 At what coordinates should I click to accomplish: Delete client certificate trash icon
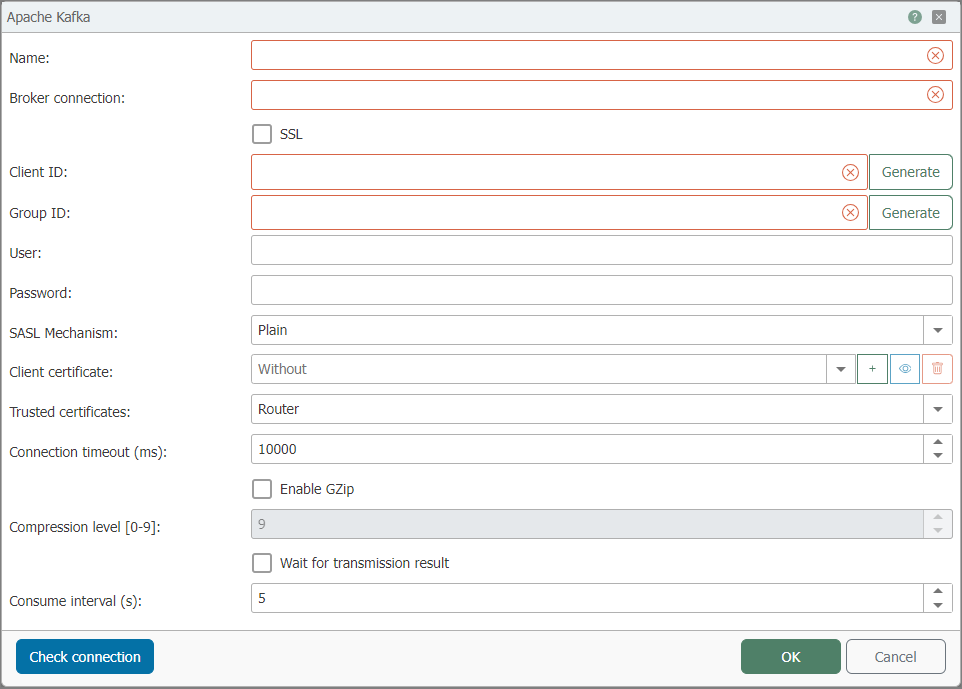(x=937, y=369)
